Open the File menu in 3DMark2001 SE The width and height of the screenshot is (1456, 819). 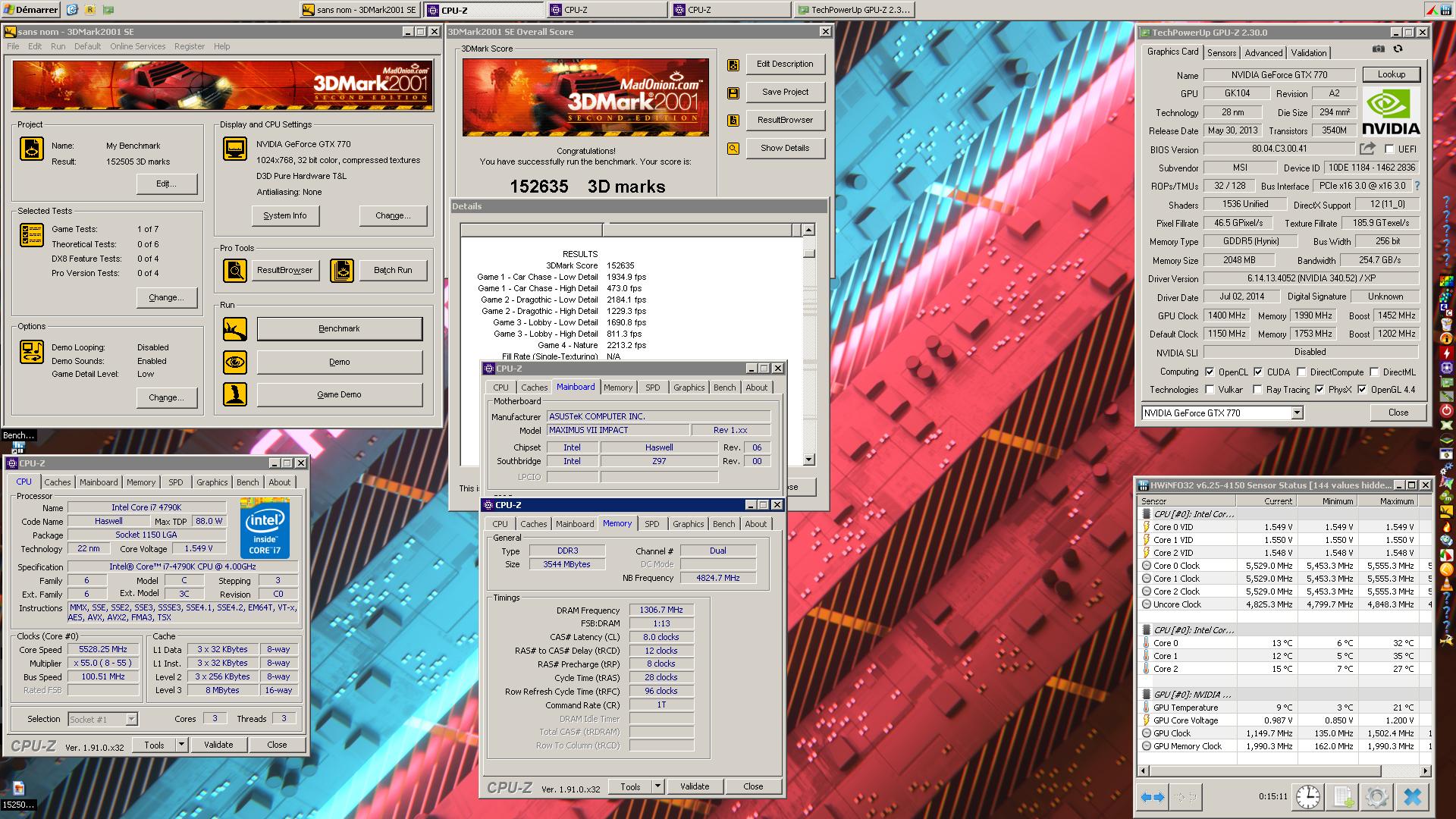[14, 46]
